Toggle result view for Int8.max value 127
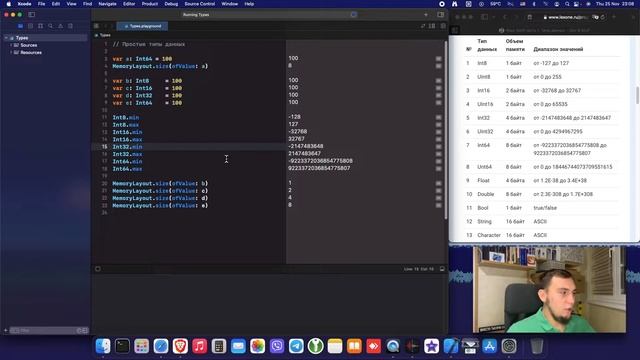This screenshot has height=360, width=640. (x=438, y=124)
